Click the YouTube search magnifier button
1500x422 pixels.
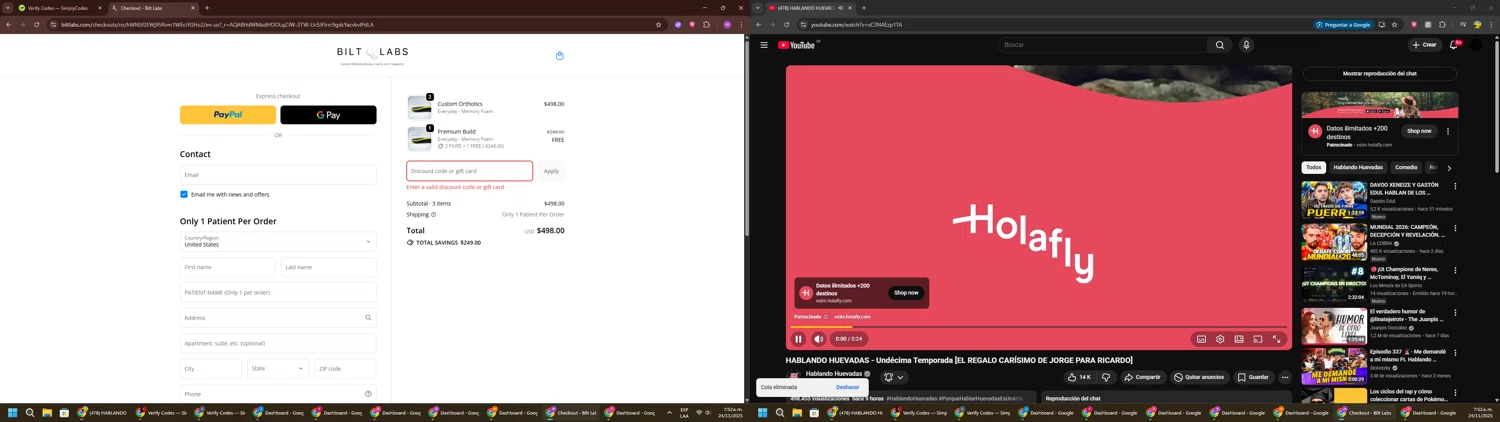click(x=1220, y=45)
